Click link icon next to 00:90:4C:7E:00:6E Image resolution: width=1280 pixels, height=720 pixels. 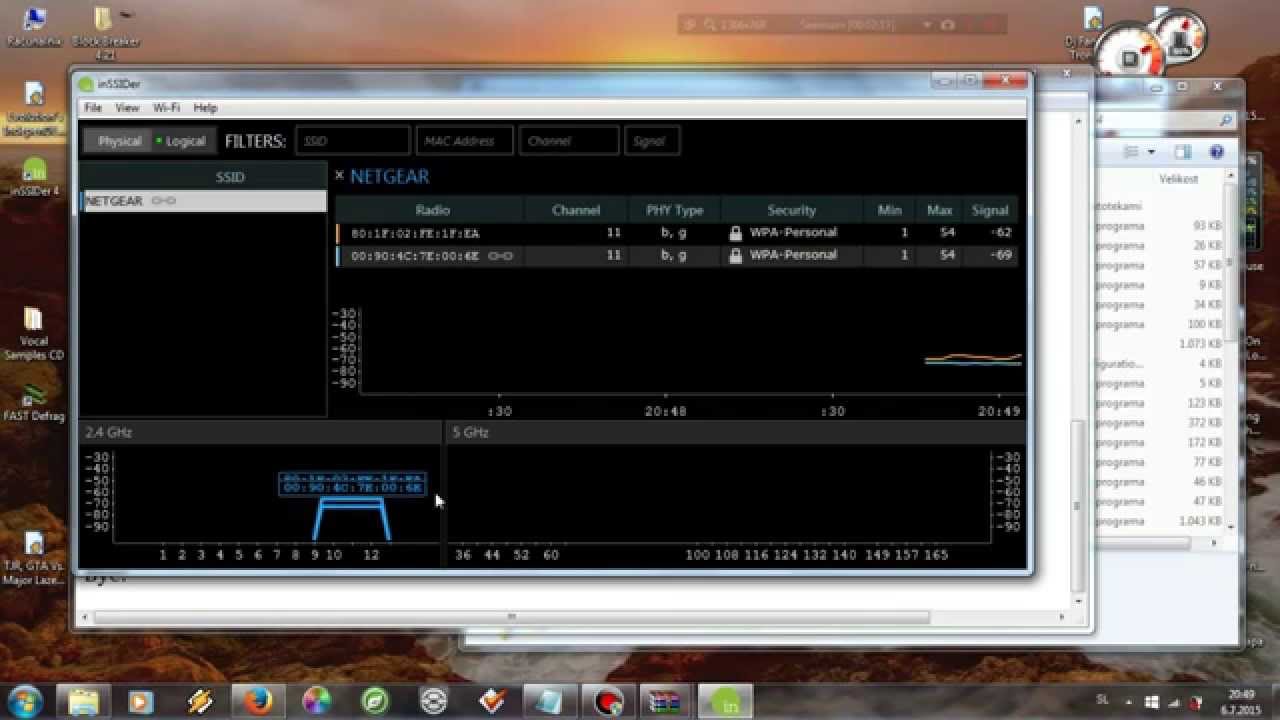tap(501, 256)
